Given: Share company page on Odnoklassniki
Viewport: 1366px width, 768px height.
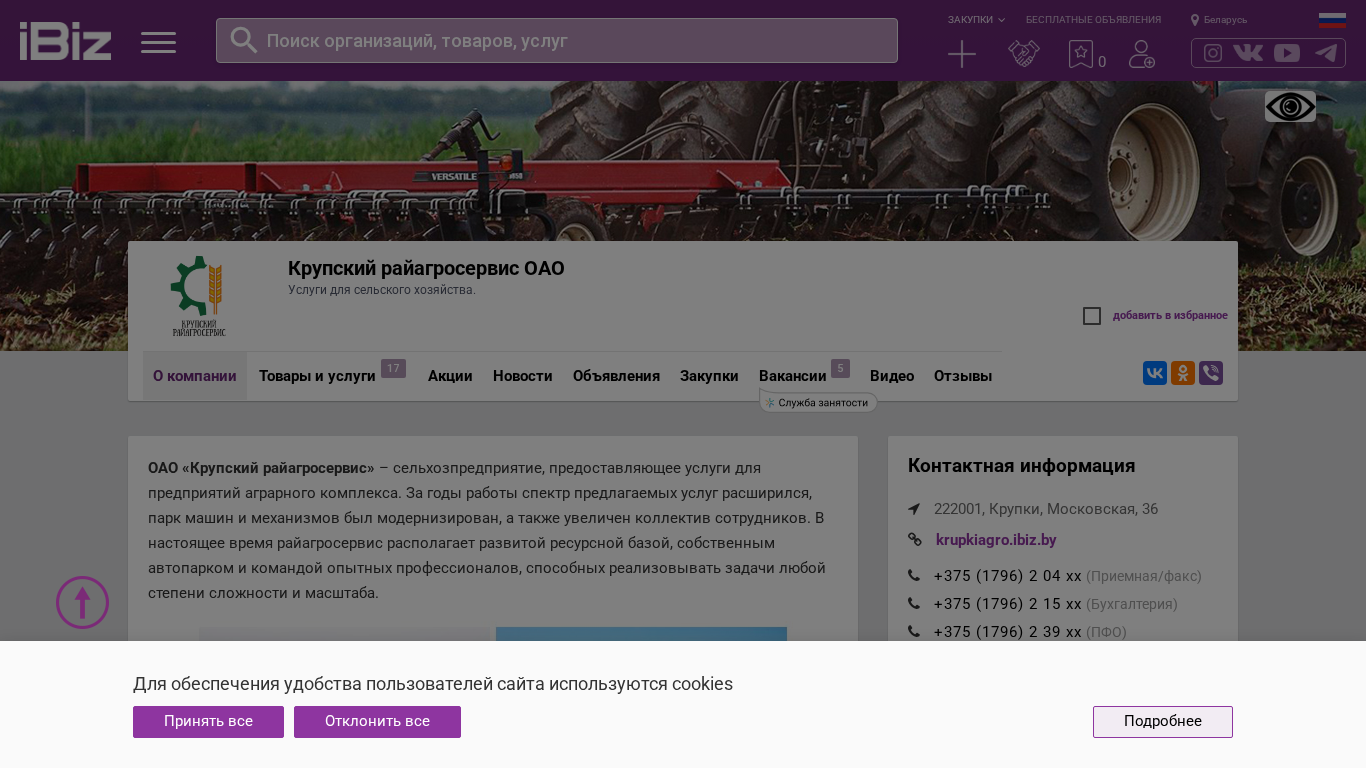Looking at the screenshot, I should coord(1183,373).
